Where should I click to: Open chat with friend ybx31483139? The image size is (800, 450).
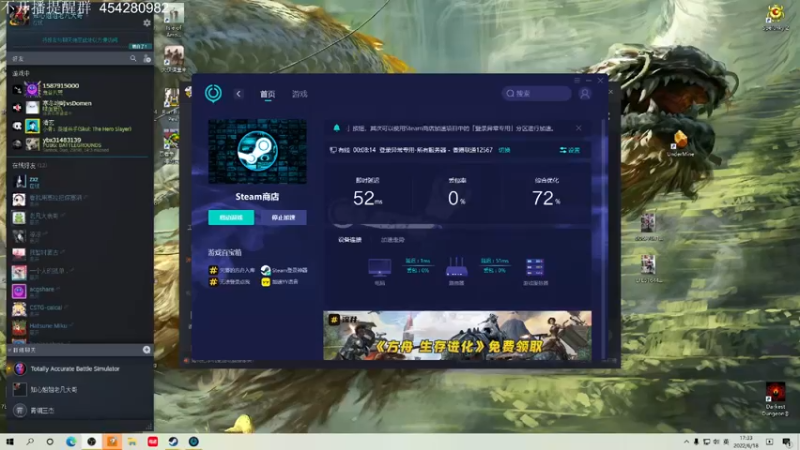tap(82, 144)
